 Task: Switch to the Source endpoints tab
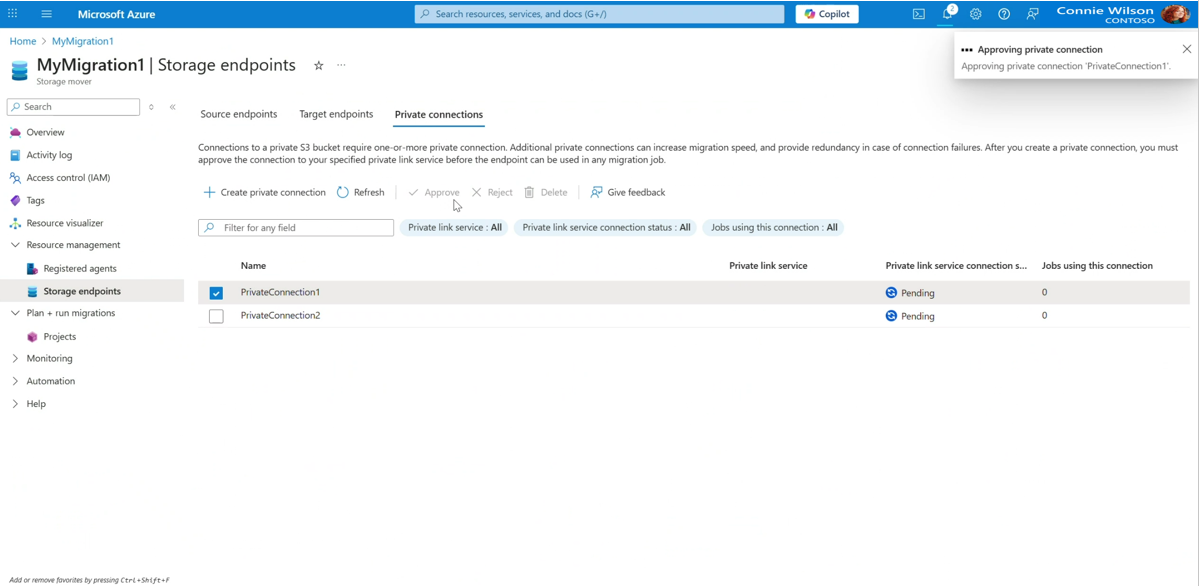[x=239, y=114]
